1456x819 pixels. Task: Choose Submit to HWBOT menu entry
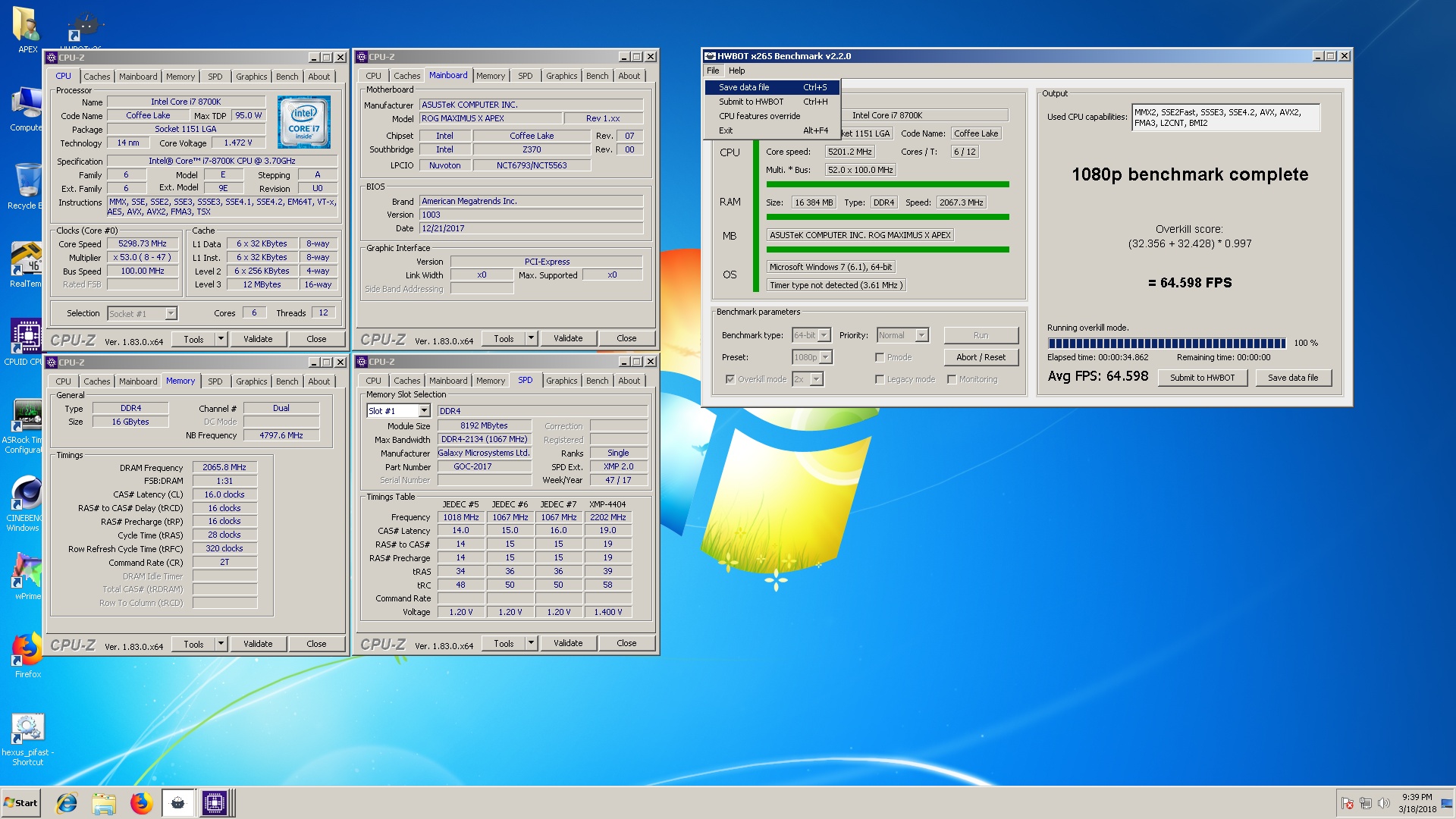click(x=772, y=102)
